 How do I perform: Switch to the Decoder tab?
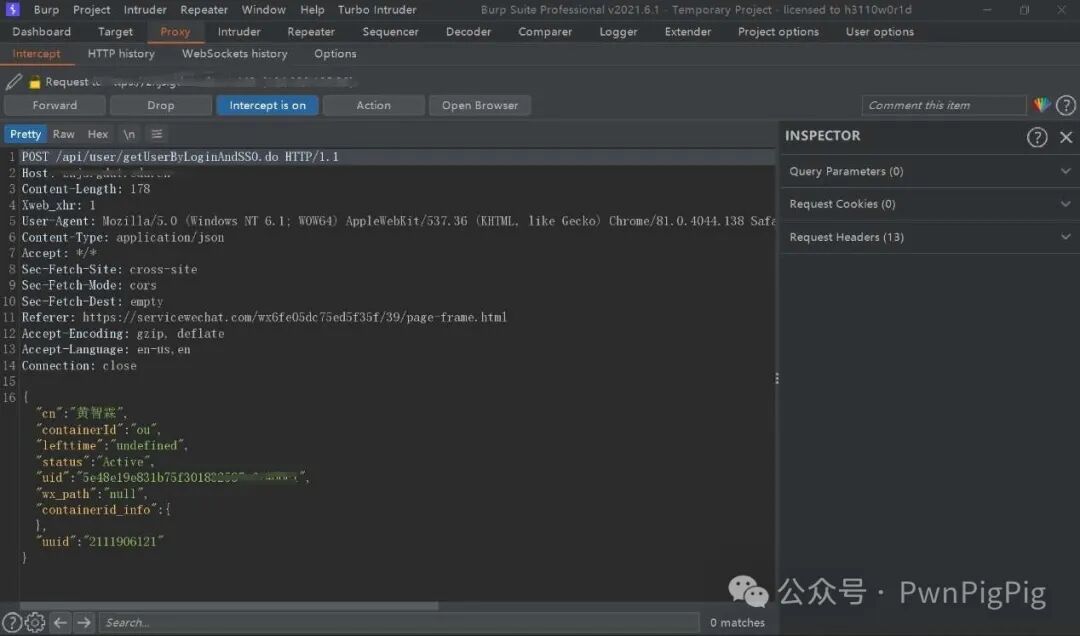(x=468, y=32)
